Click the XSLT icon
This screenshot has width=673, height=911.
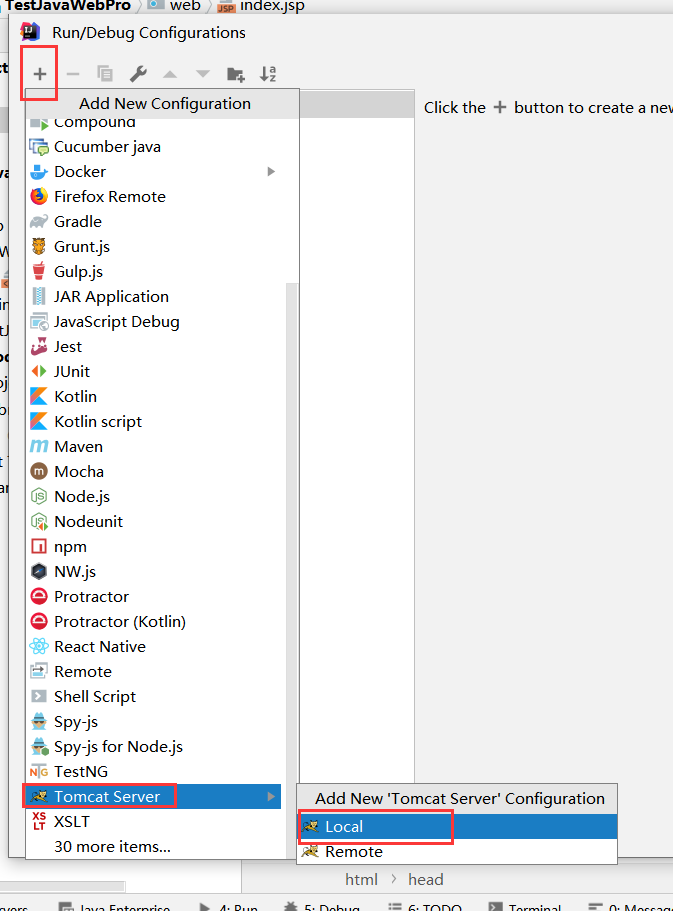pyautogui.click(x=39, y=821)
